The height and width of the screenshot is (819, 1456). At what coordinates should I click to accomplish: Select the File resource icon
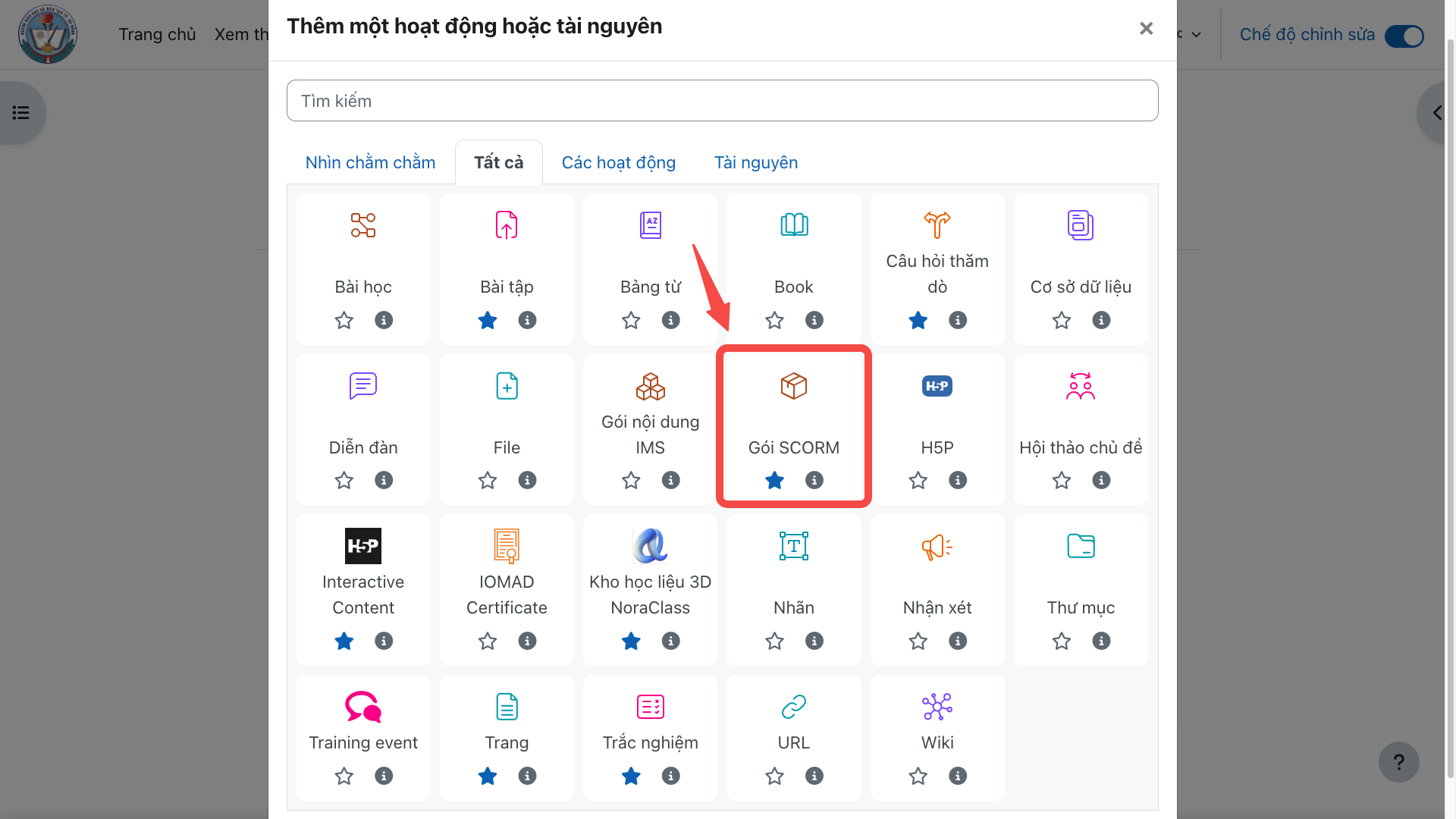point(507,386)
